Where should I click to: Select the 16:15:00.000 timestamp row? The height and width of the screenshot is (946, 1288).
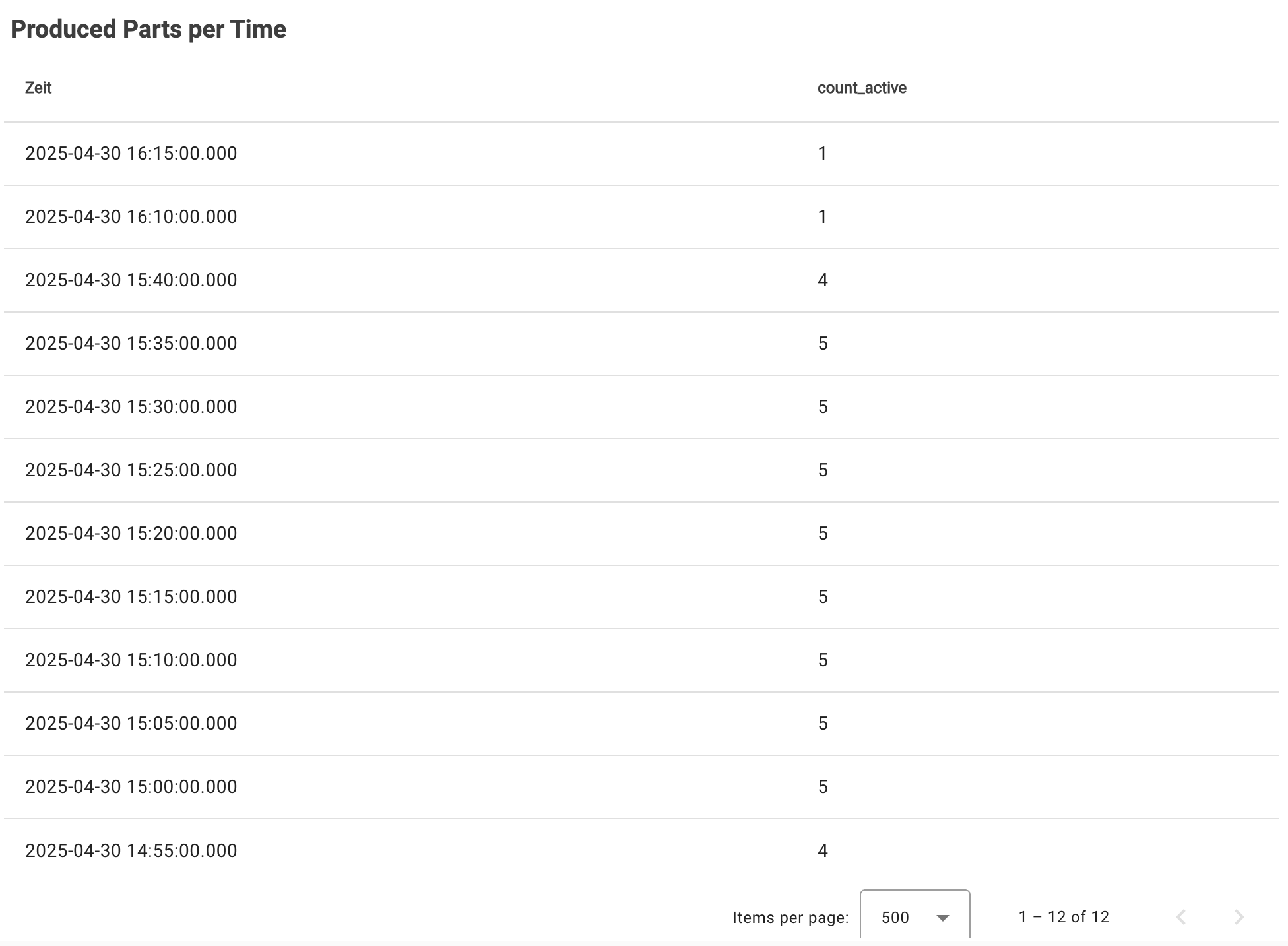(x=131, y=154)
